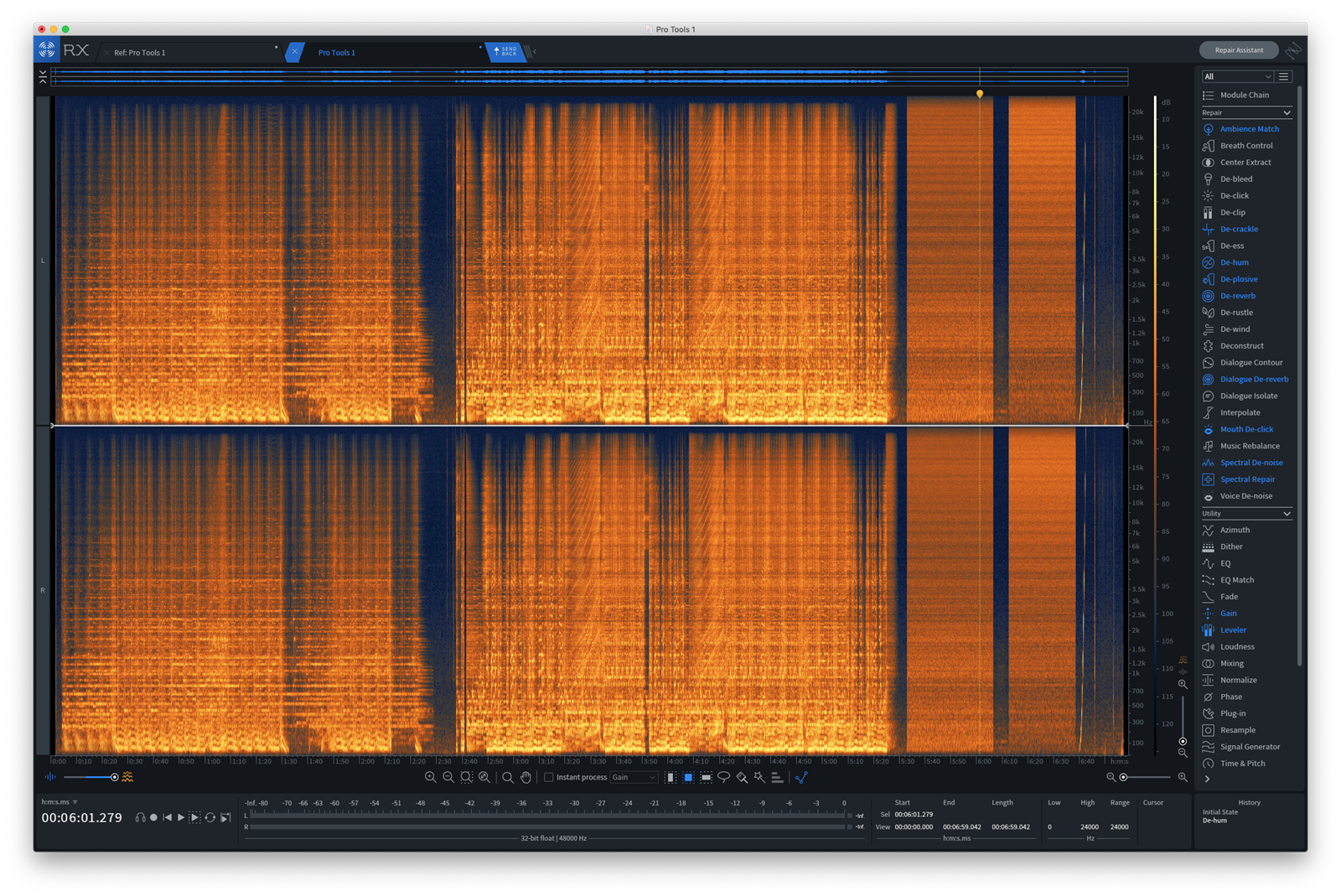The width and height of the screenshot is (1341, 896).
Task: Enable the Instant process checkbox
Action: pyautogui.click(x=549, y=778)
